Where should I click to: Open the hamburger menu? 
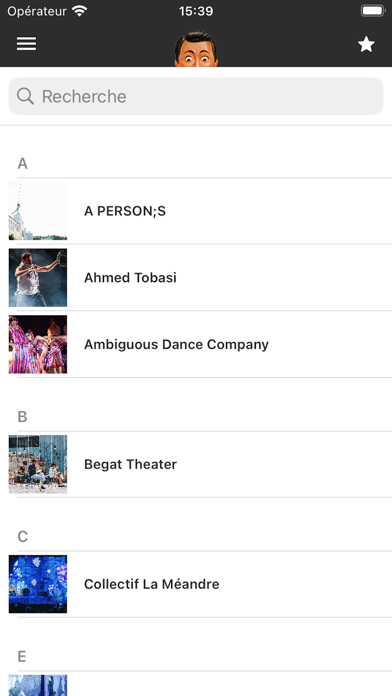tap(27, 44)
